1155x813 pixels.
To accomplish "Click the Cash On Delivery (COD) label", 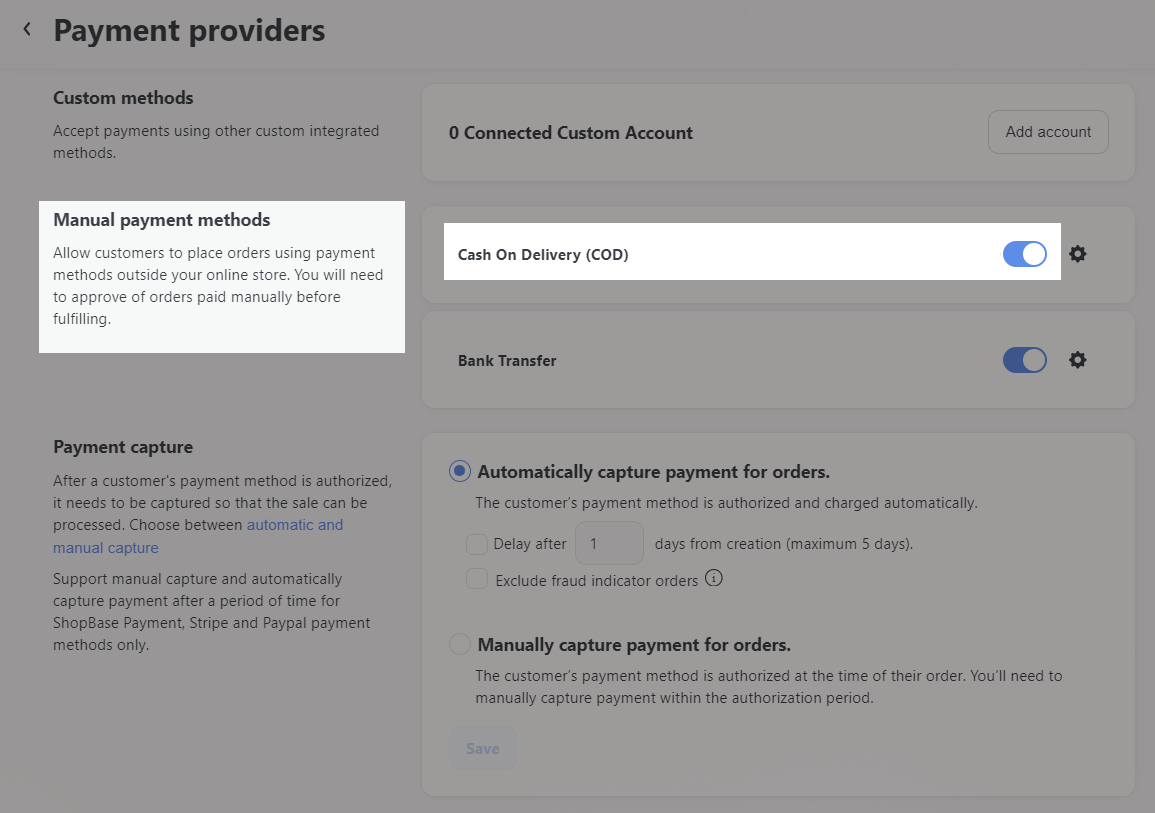I will [x=543, y=255].
